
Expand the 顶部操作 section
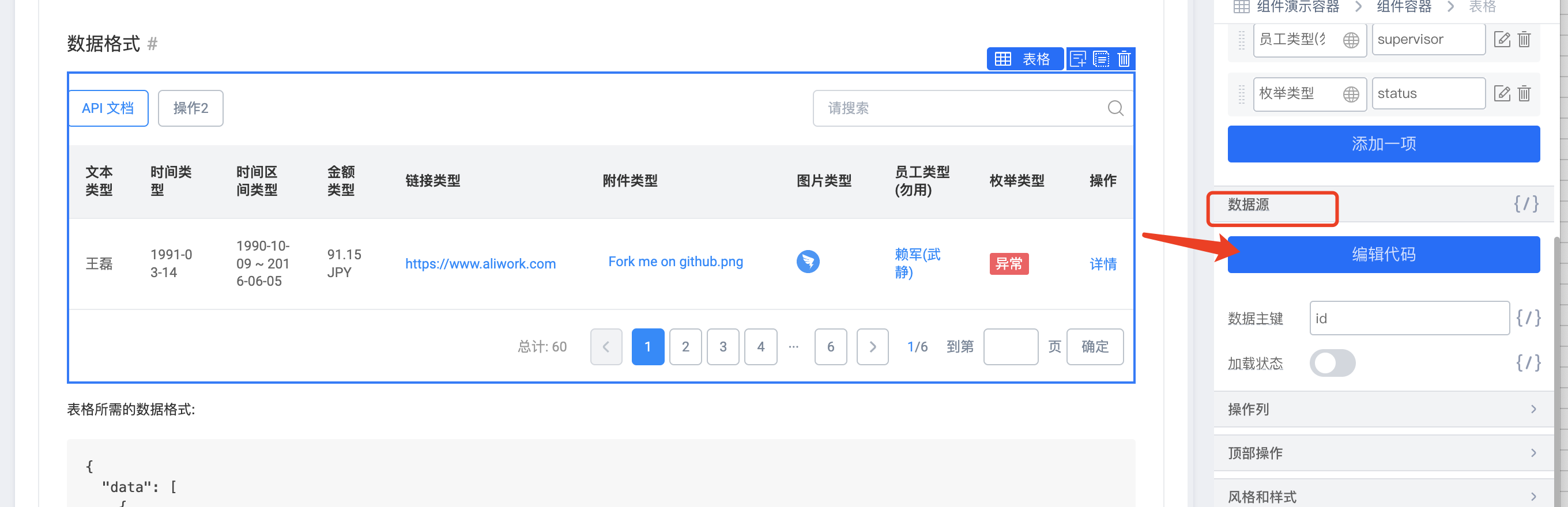coord(1383,453)
